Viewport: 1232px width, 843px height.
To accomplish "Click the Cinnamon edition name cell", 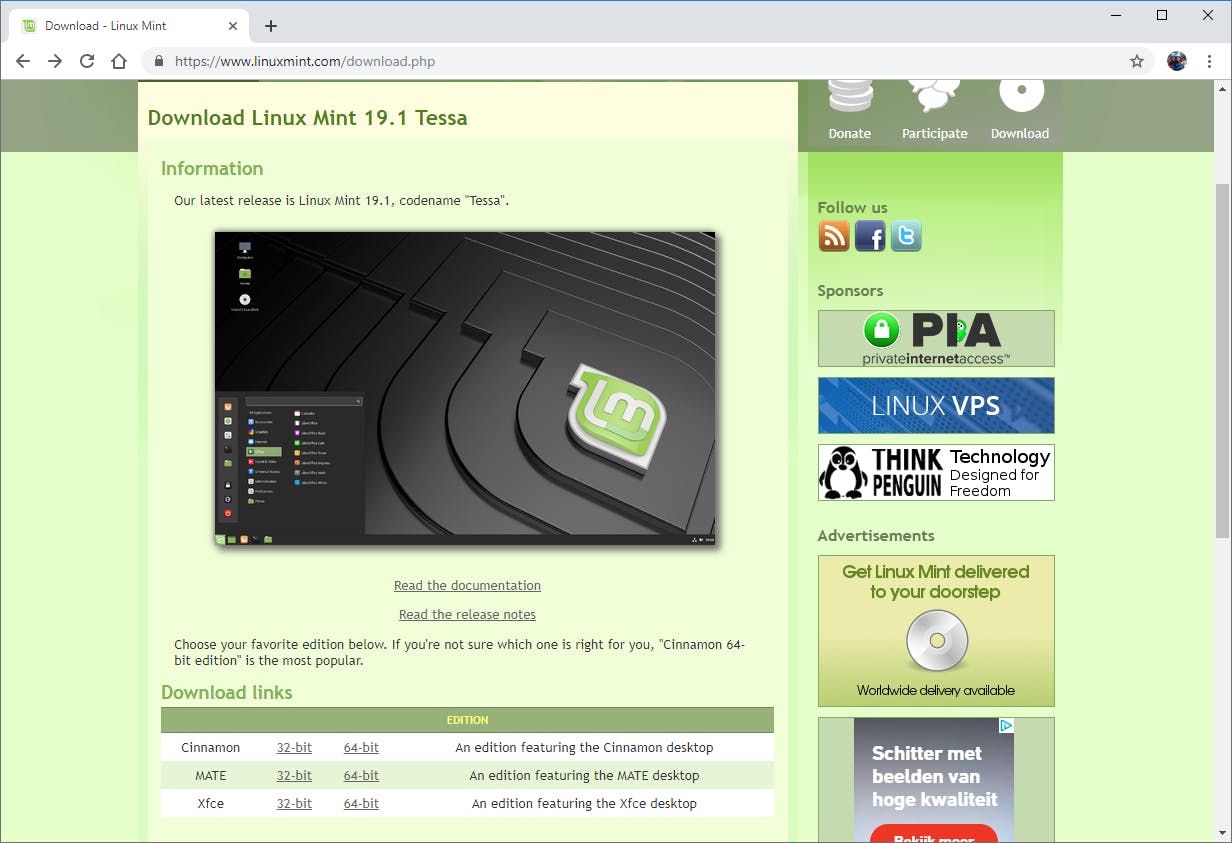I will 211,747.
